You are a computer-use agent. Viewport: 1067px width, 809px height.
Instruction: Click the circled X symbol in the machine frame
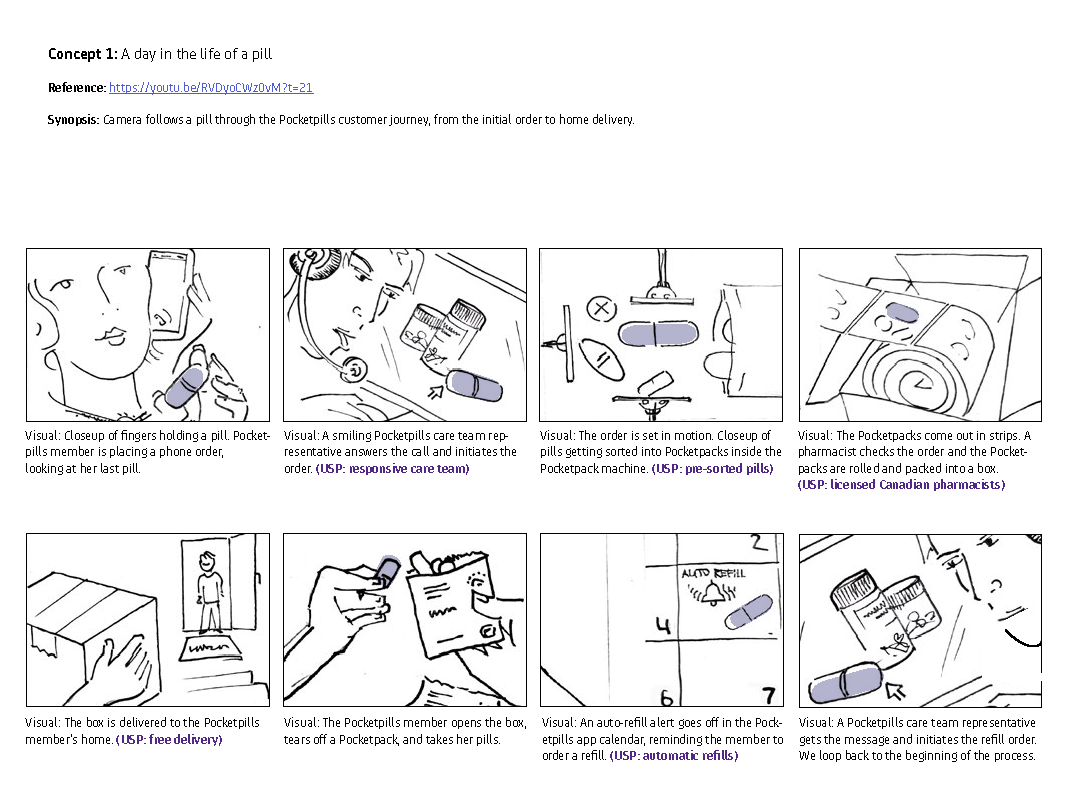coord(601,309)
